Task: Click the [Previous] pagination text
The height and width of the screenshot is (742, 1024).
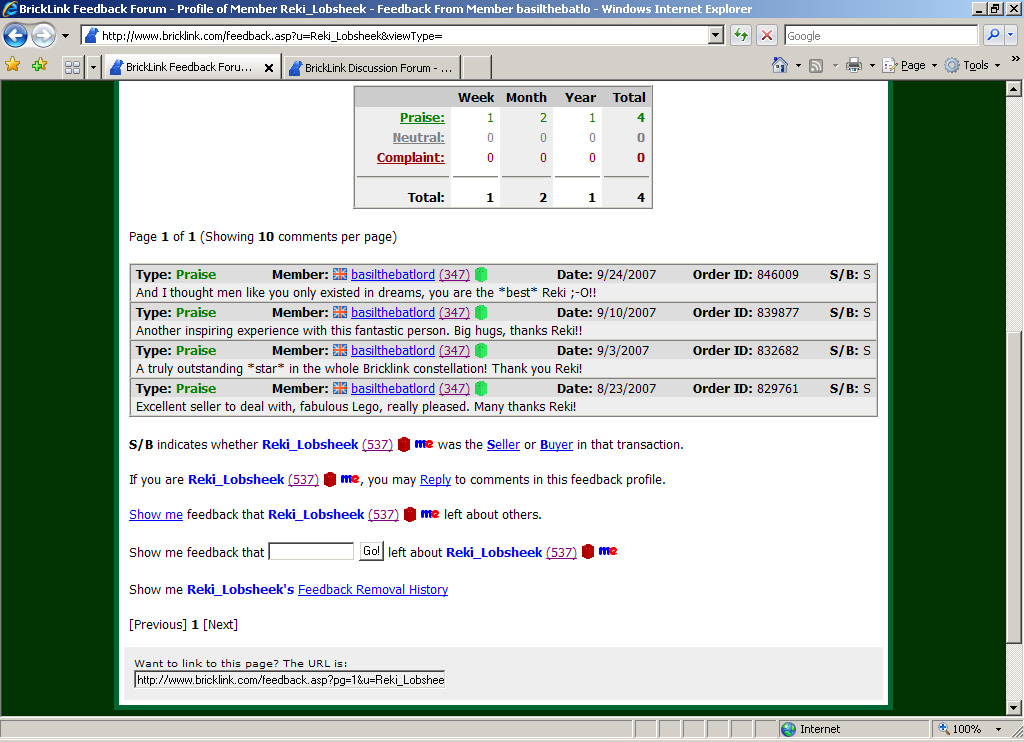Action: click(x=158, y=625)
